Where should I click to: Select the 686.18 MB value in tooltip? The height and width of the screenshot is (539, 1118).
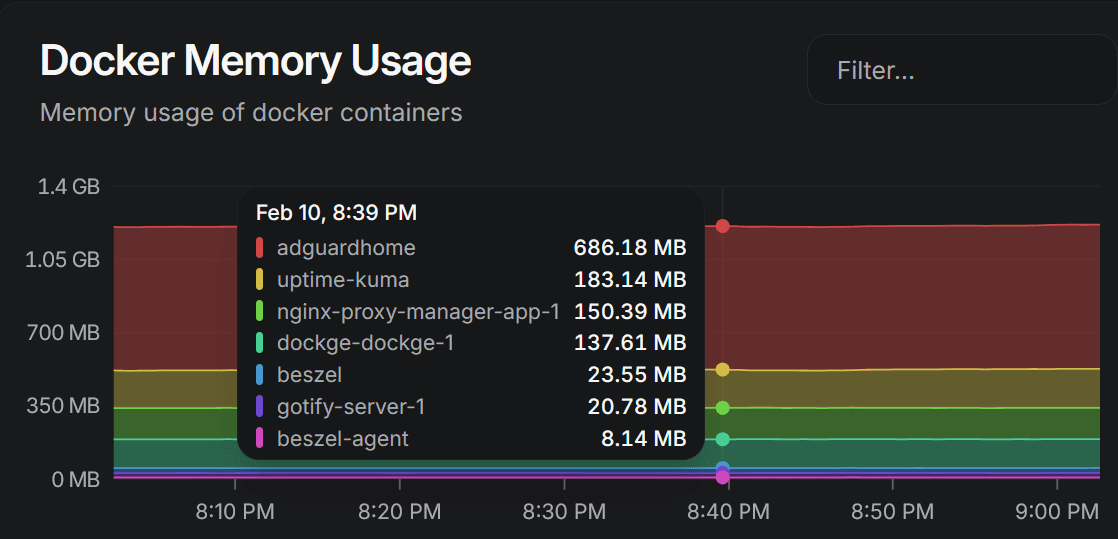(x=630, y=248)
